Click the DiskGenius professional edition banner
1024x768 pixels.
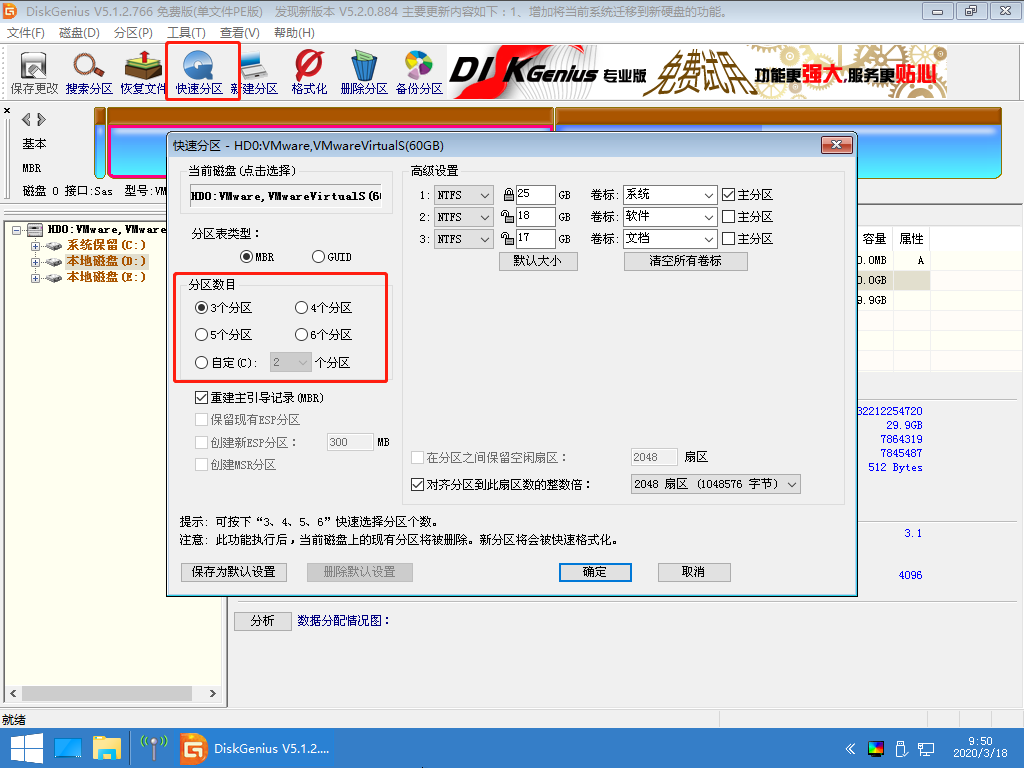pyautogui.click(x=697, y=72)
